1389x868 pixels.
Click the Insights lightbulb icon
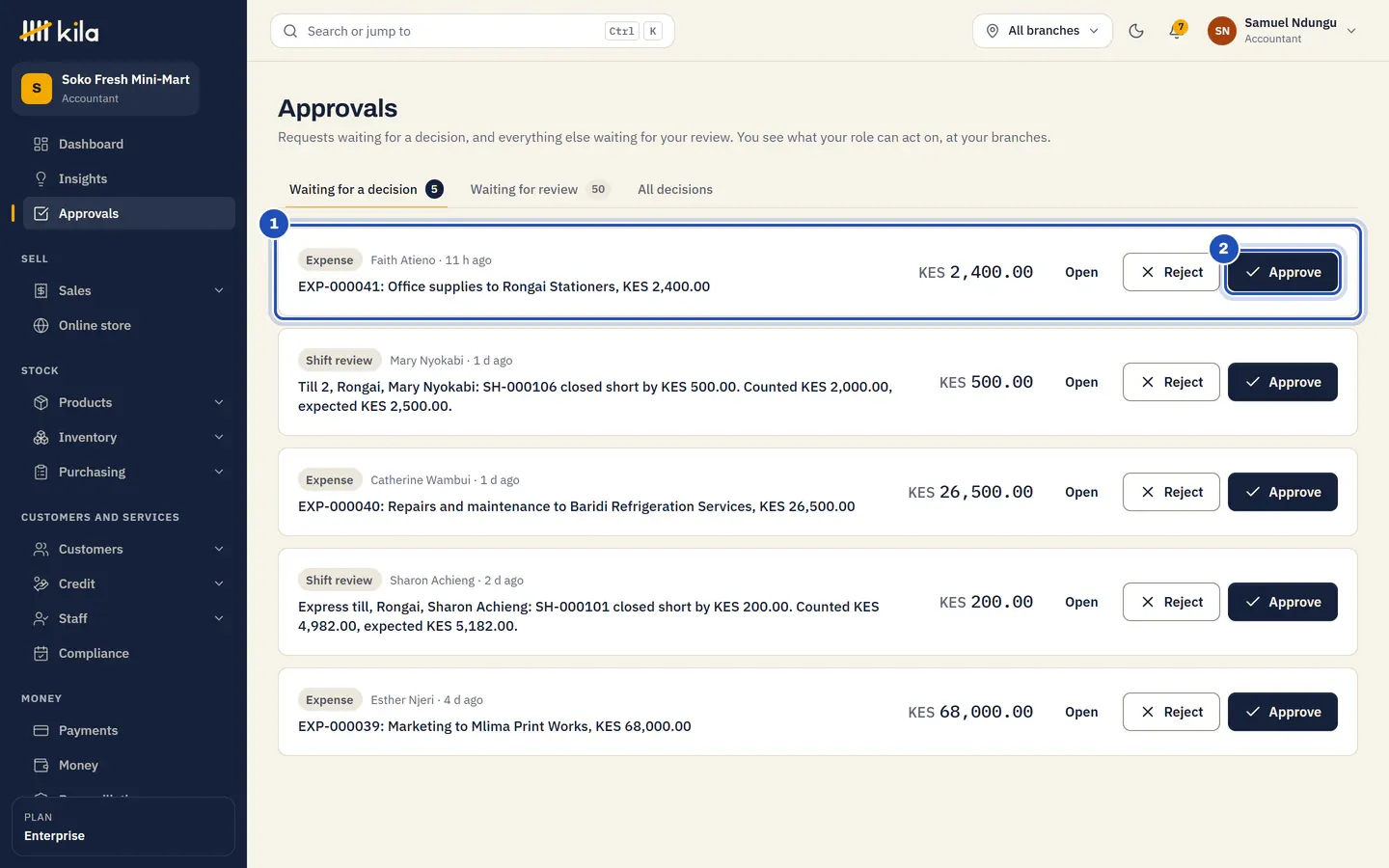[x=41, y=179]
